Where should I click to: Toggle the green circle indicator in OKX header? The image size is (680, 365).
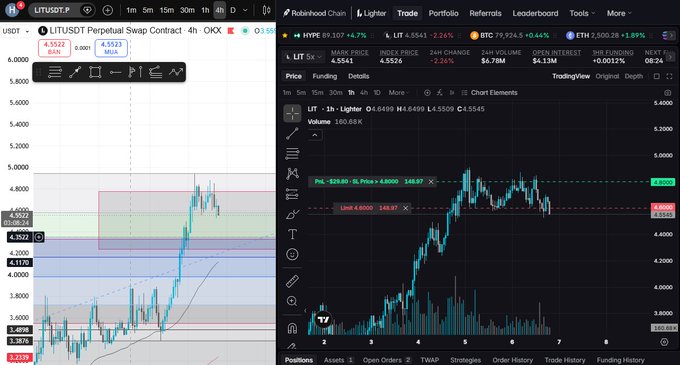245,31
